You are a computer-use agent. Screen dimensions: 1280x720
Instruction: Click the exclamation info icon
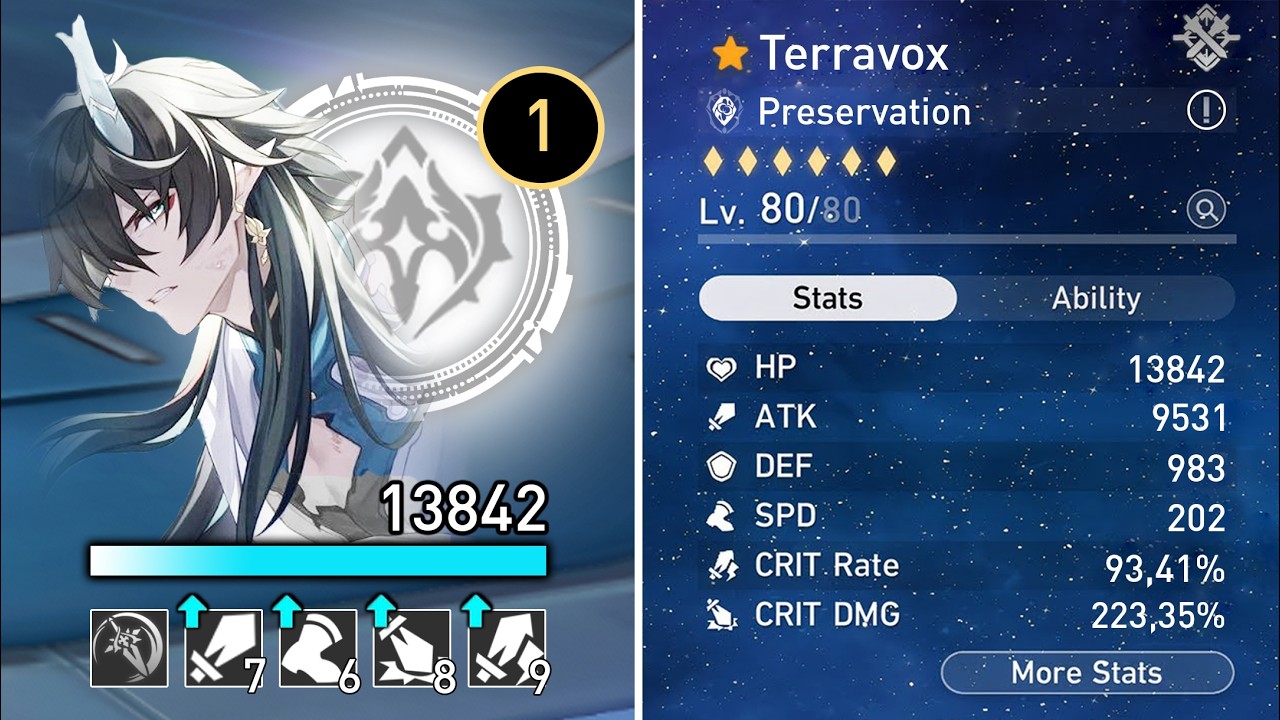point(1206,111)
